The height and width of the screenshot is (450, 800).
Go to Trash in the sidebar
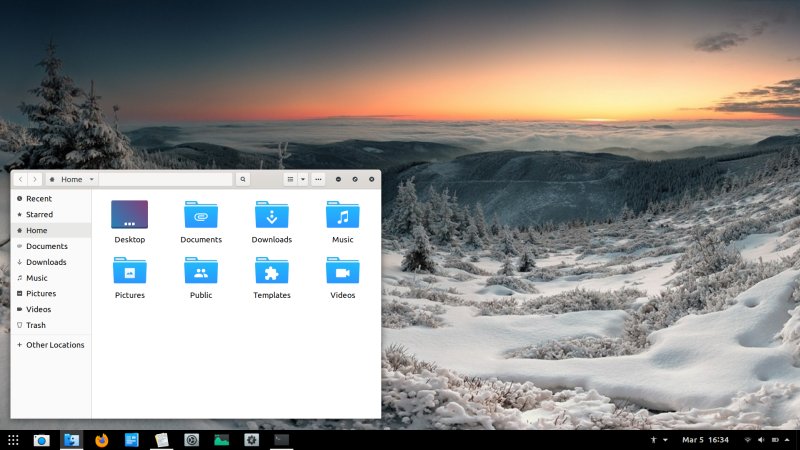(36, 325)
